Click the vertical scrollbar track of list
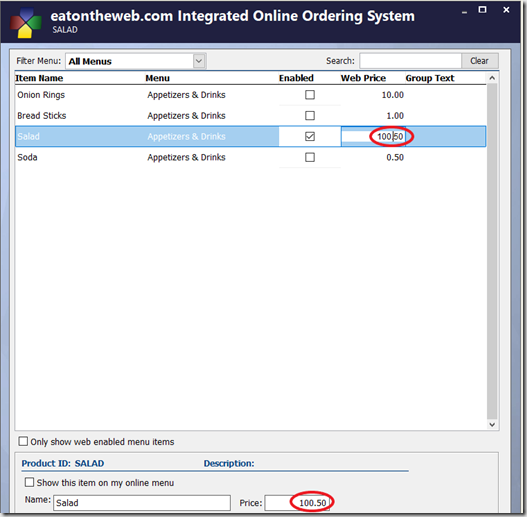The height and width of the screenshot is (517, 527). pyautogui.click(x=492, y=251)
